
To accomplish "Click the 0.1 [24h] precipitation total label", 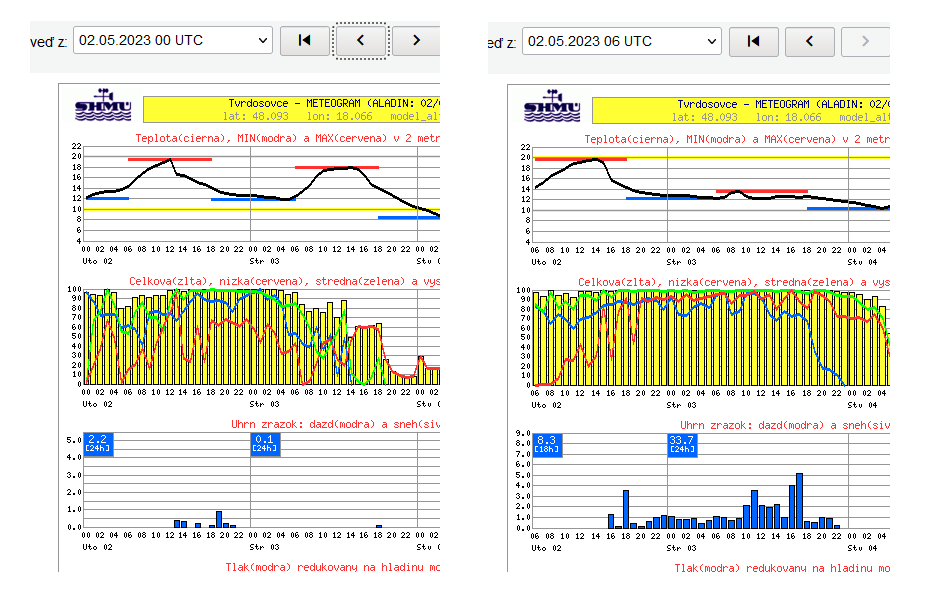I will 265,444.
